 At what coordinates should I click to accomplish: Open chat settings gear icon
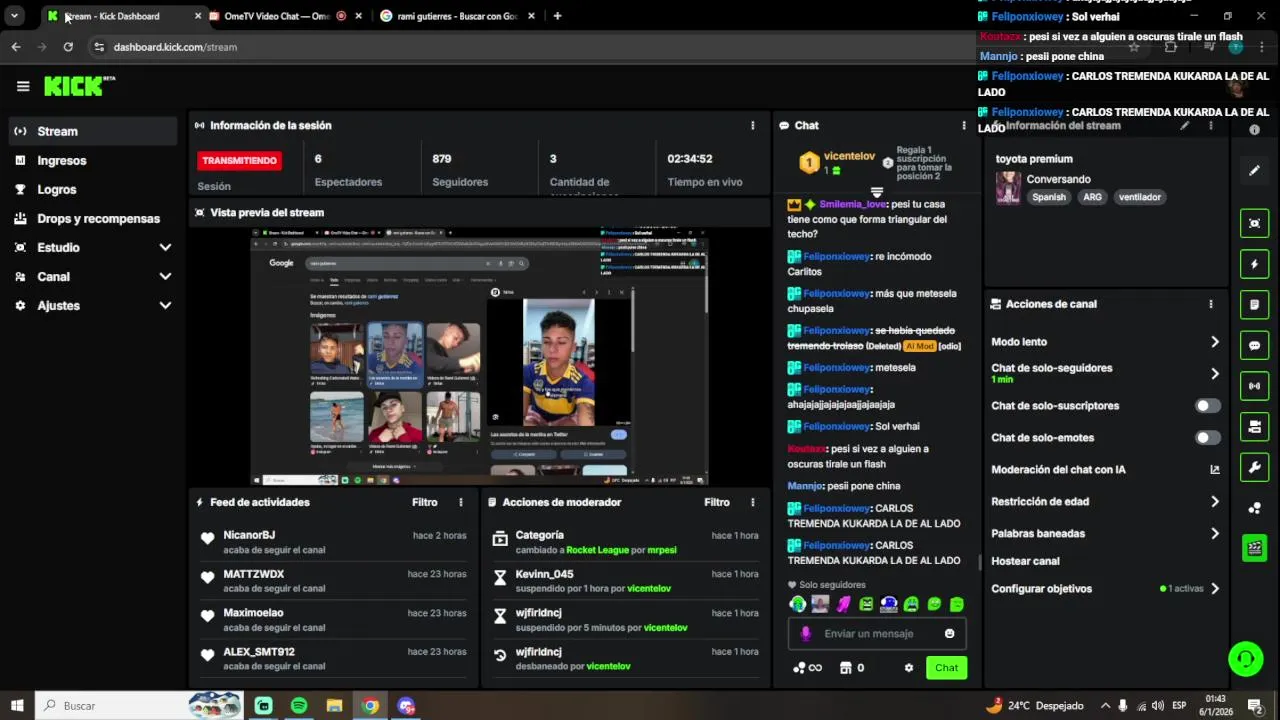tap(909, 668)
